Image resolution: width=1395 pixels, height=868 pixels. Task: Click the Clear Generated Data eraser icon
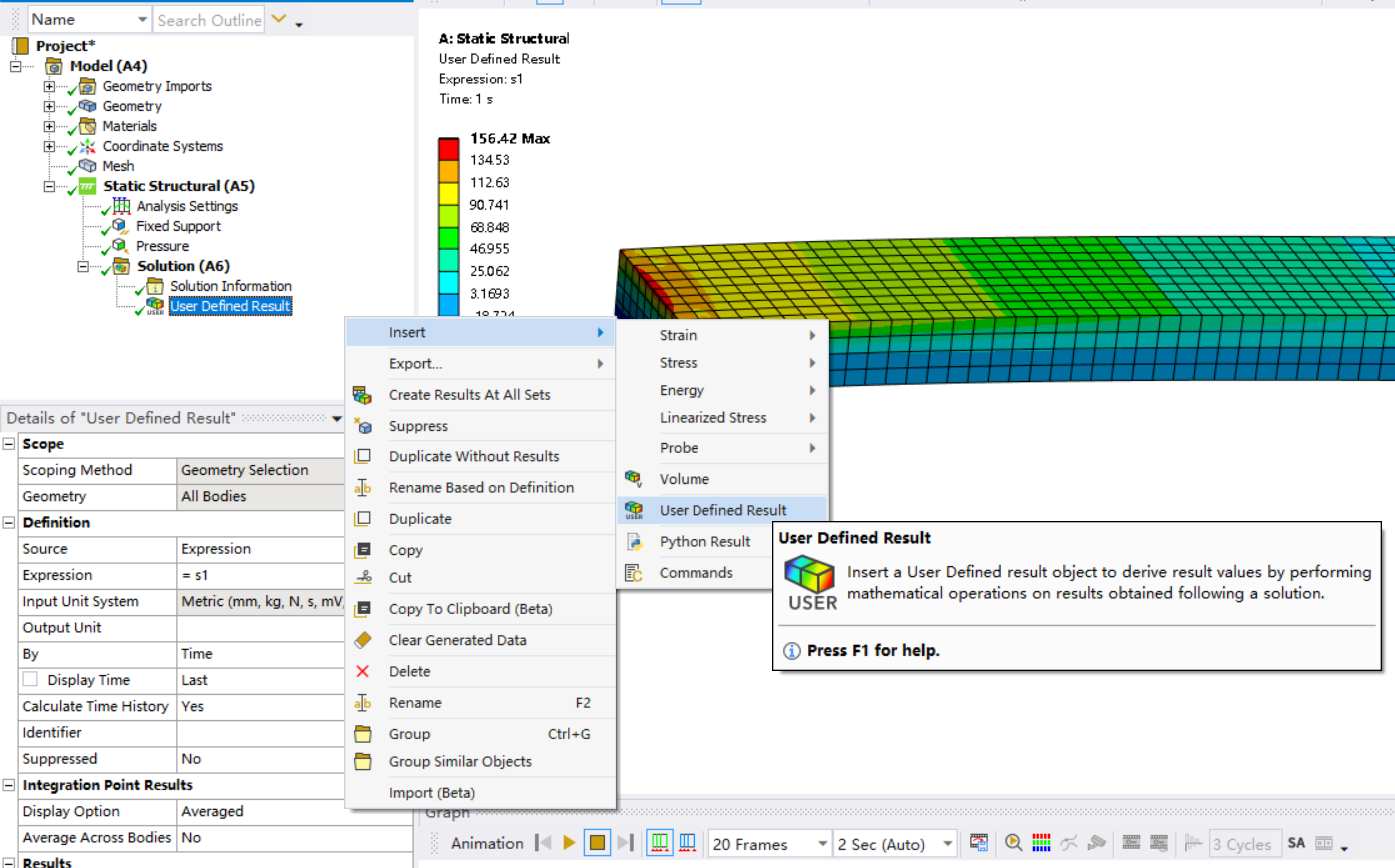(x=362, y=640)
